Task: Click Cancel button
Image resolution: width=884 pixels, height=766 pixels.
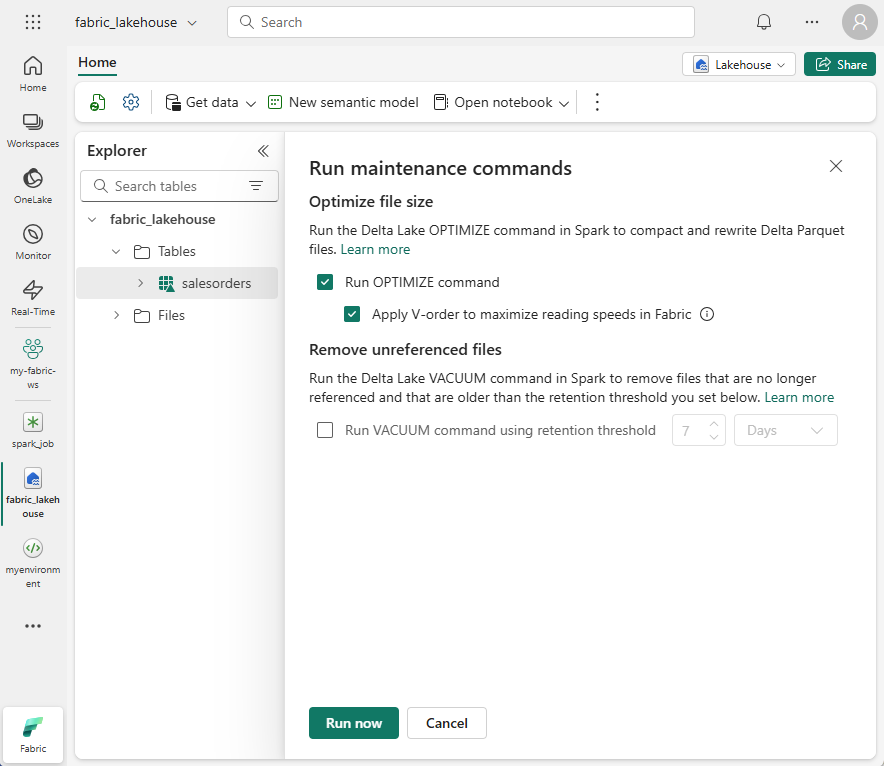Action: click(x=447, y=723)
